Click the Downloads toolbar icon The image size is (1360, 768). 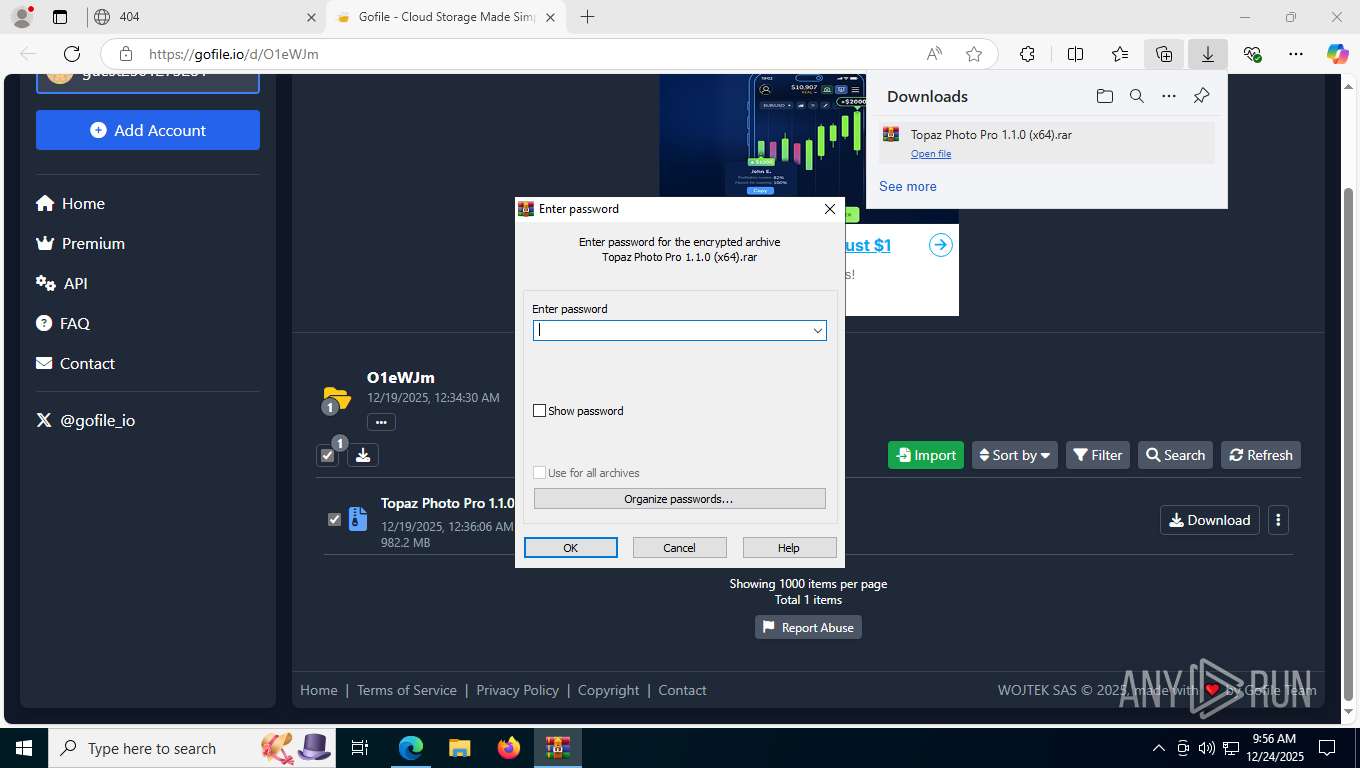pos(1208,54)
